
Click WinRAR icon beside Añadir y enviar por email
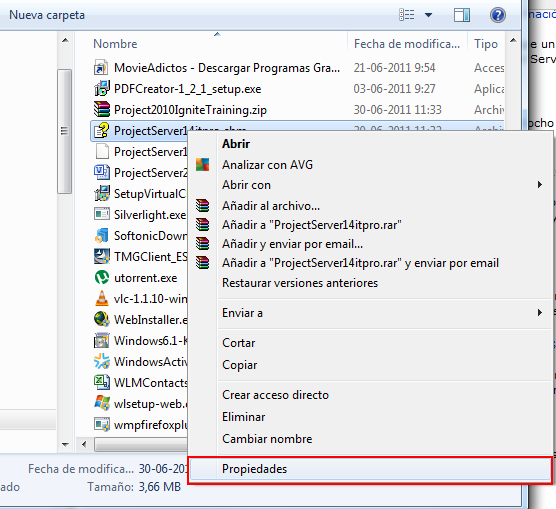click(202, 244)
